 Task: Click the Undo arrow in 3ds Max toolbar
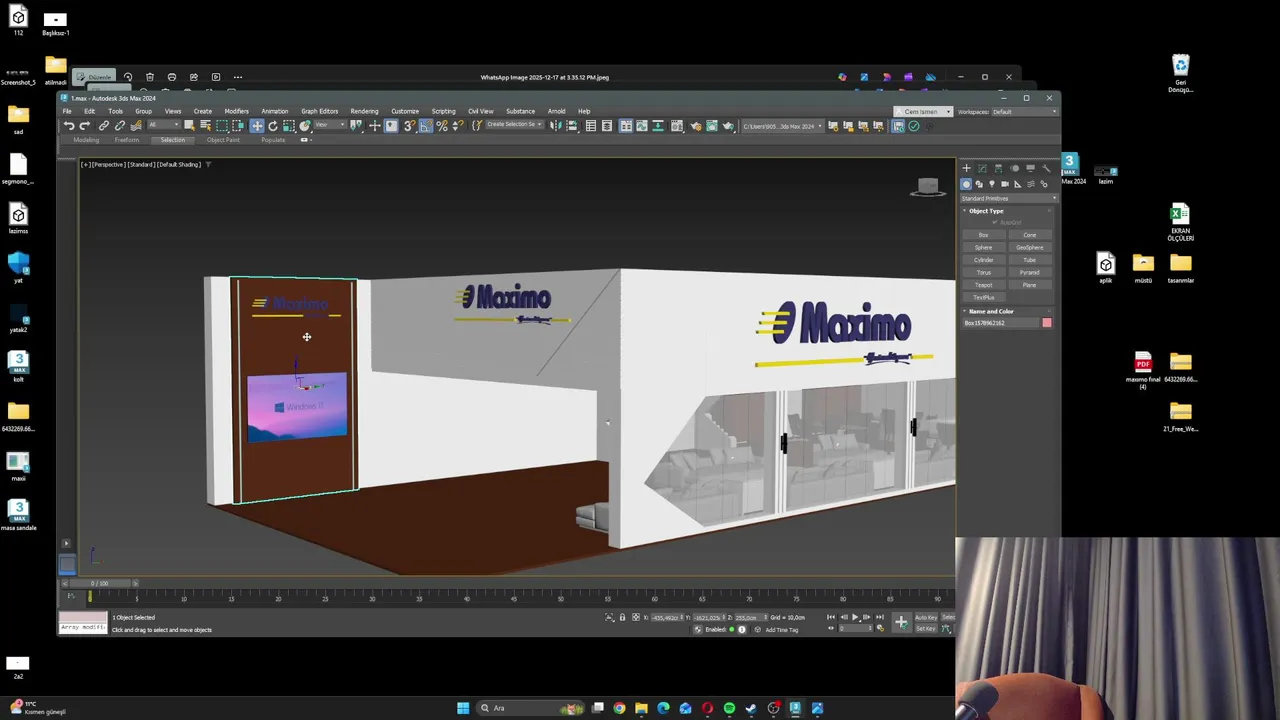click(69, 125)
